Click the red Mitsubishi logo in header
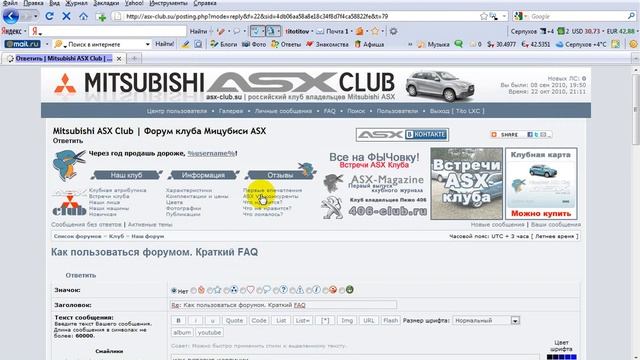 pyautogui.click(x=65, y=84)
